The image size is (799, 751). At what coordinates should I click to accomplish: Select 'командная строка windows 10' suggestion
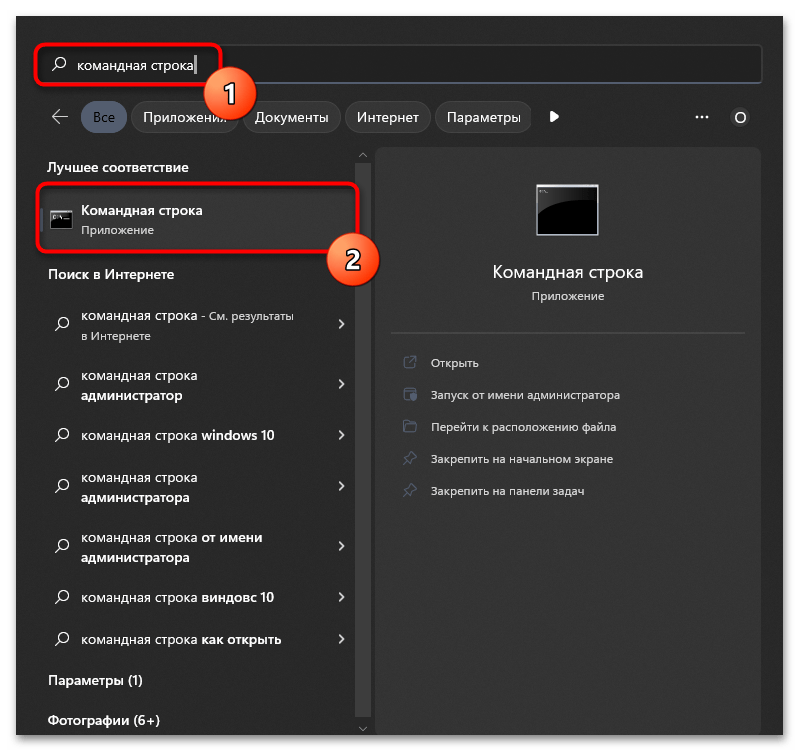click(198, 435)
